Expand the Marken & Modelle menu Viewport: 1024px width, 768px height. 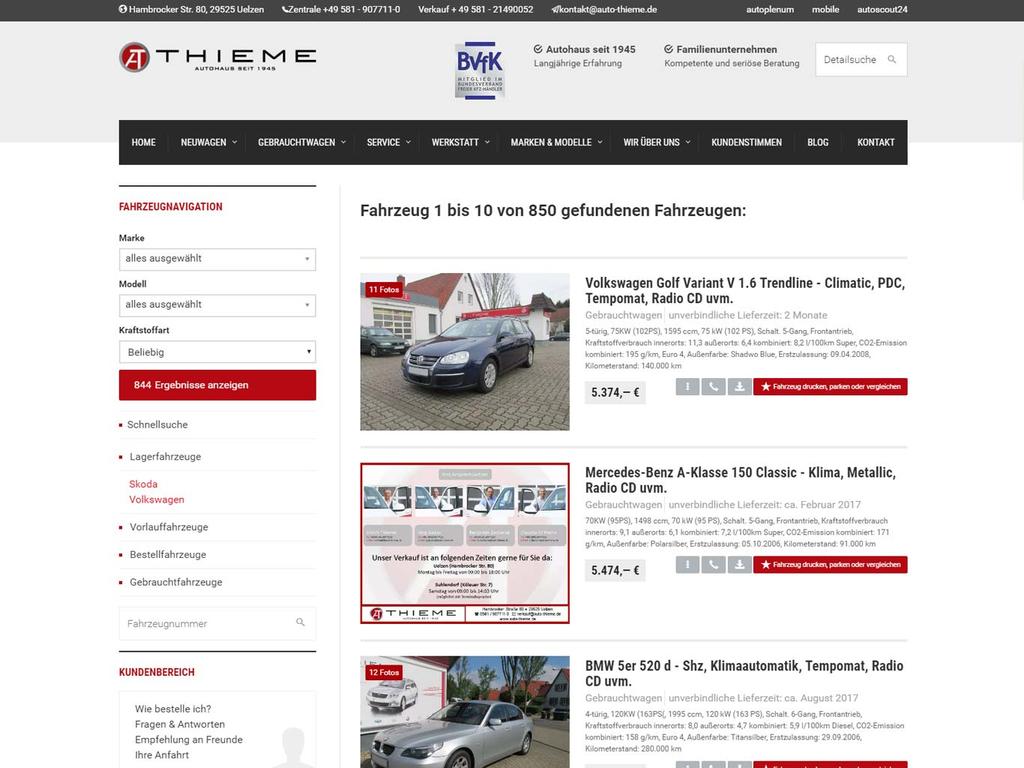point(556,142)
